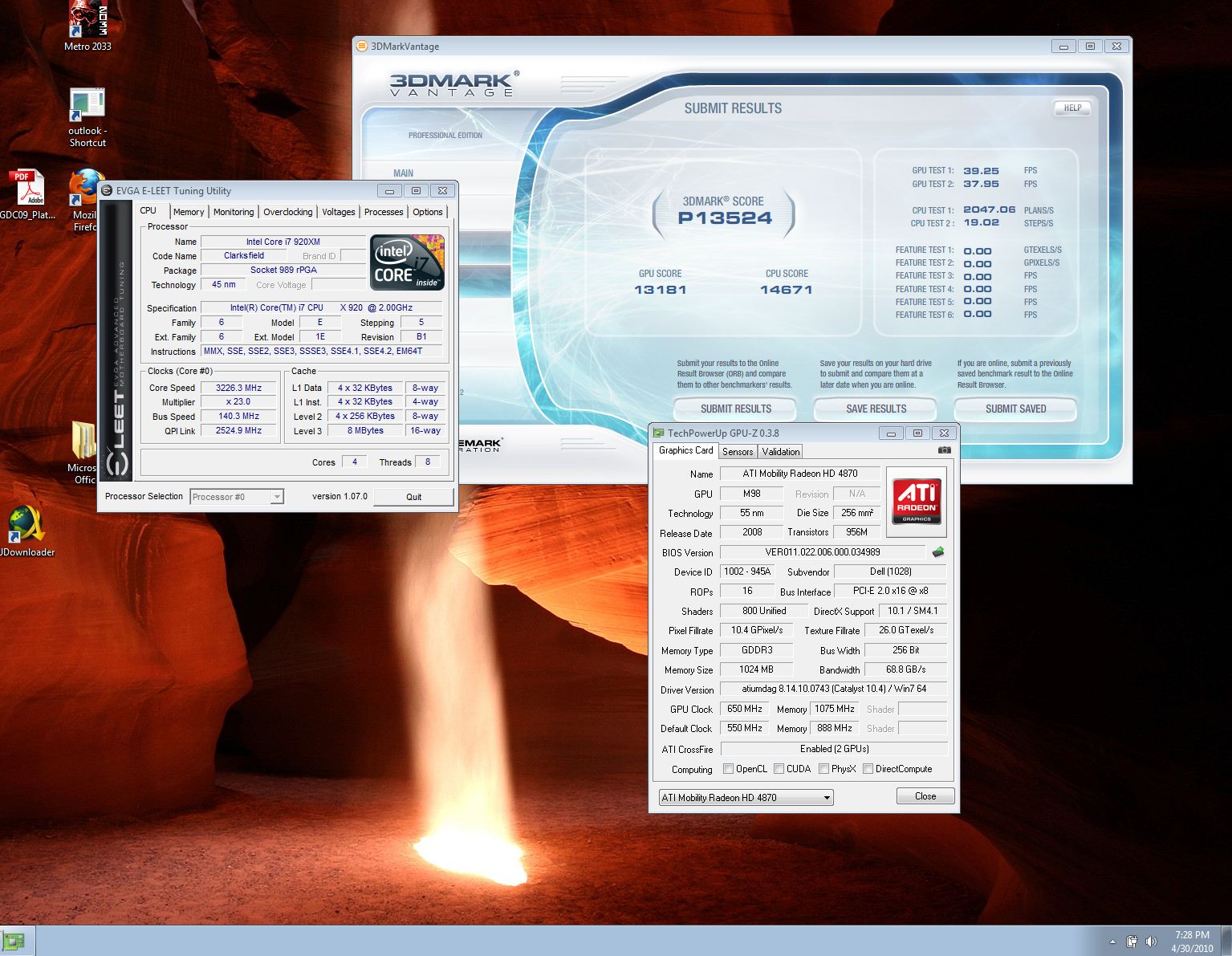The image size is (1232, 956).
Task: Open the ATI Mobility Radeon HD 4870 dropdown
Action: tap(746, 798)
